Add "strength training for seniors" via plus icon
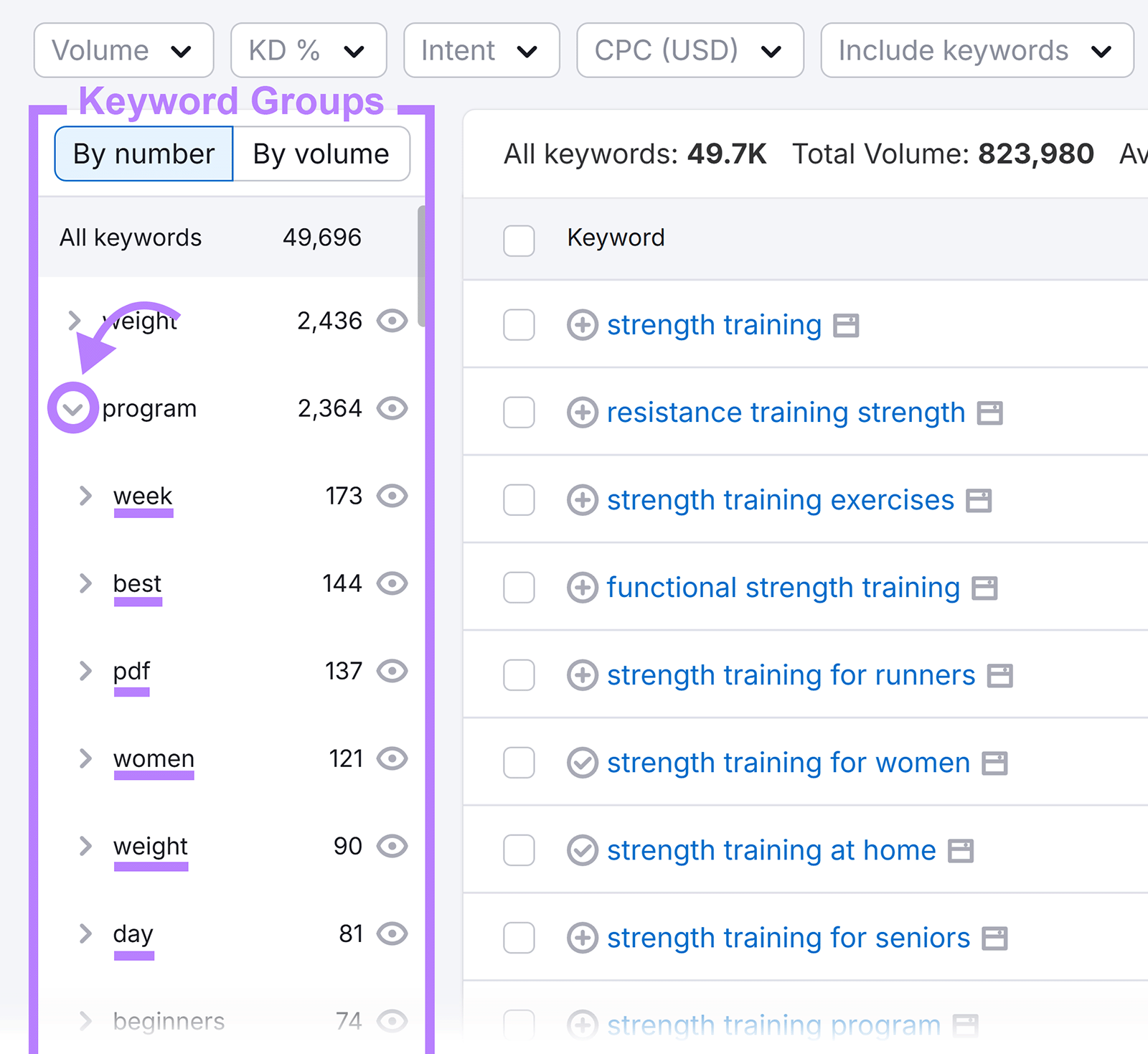Viewport: 1148px width, 1054px height. (x=583, y=938)
